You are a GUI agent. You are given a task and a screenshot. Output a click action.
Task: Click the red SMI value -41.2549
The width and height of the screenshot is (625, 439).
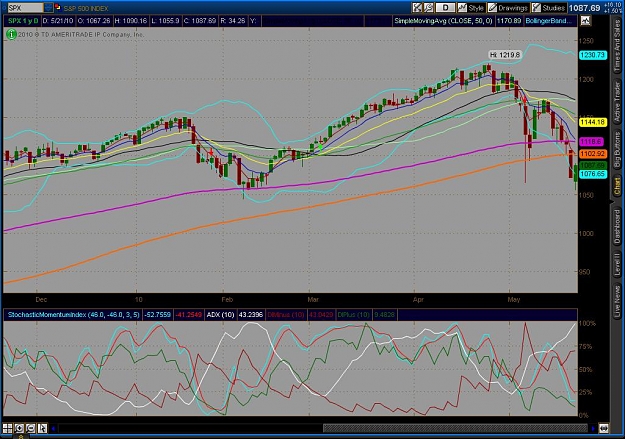coord(189,315)
